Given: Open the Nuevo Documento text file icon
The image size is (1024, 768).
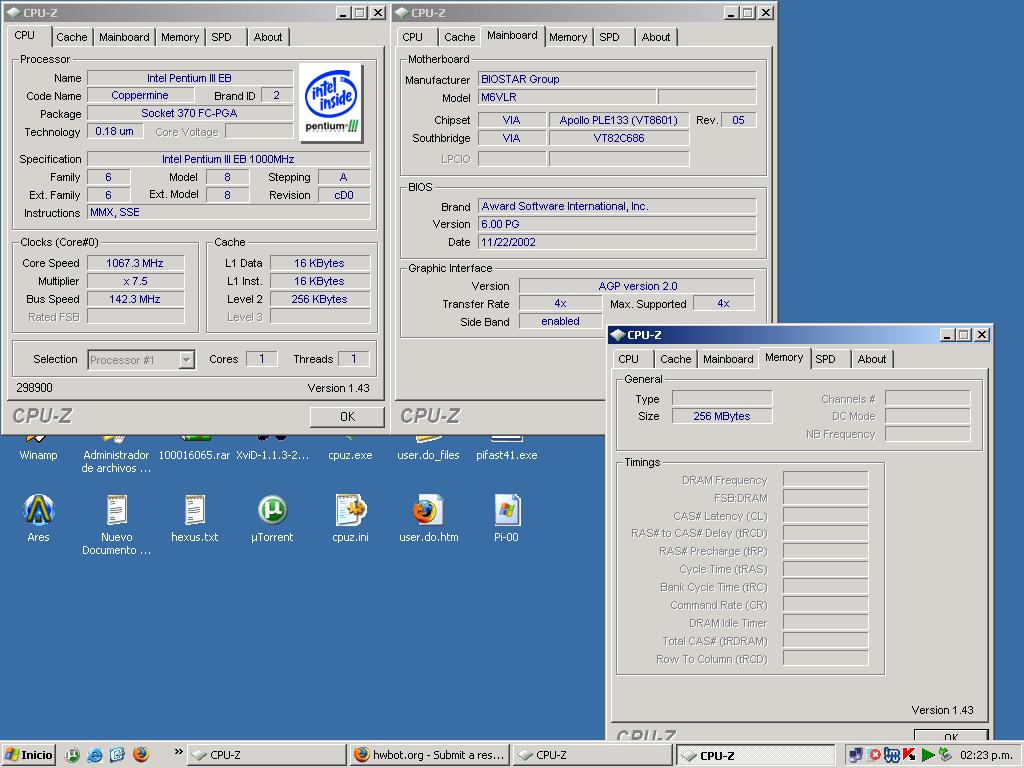Looking at the screenshot, I should click(x=116, y=524).
